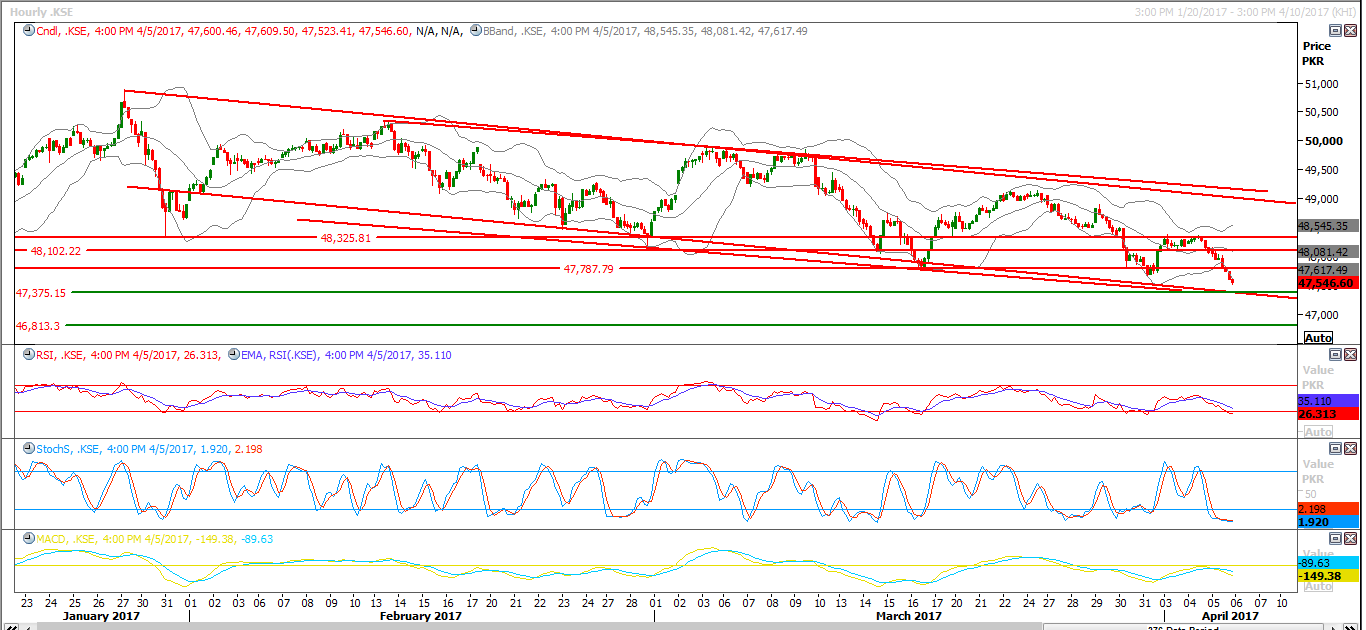Maximize the StochS indicator pane
1366x630 pixels.
(1335, 449)
